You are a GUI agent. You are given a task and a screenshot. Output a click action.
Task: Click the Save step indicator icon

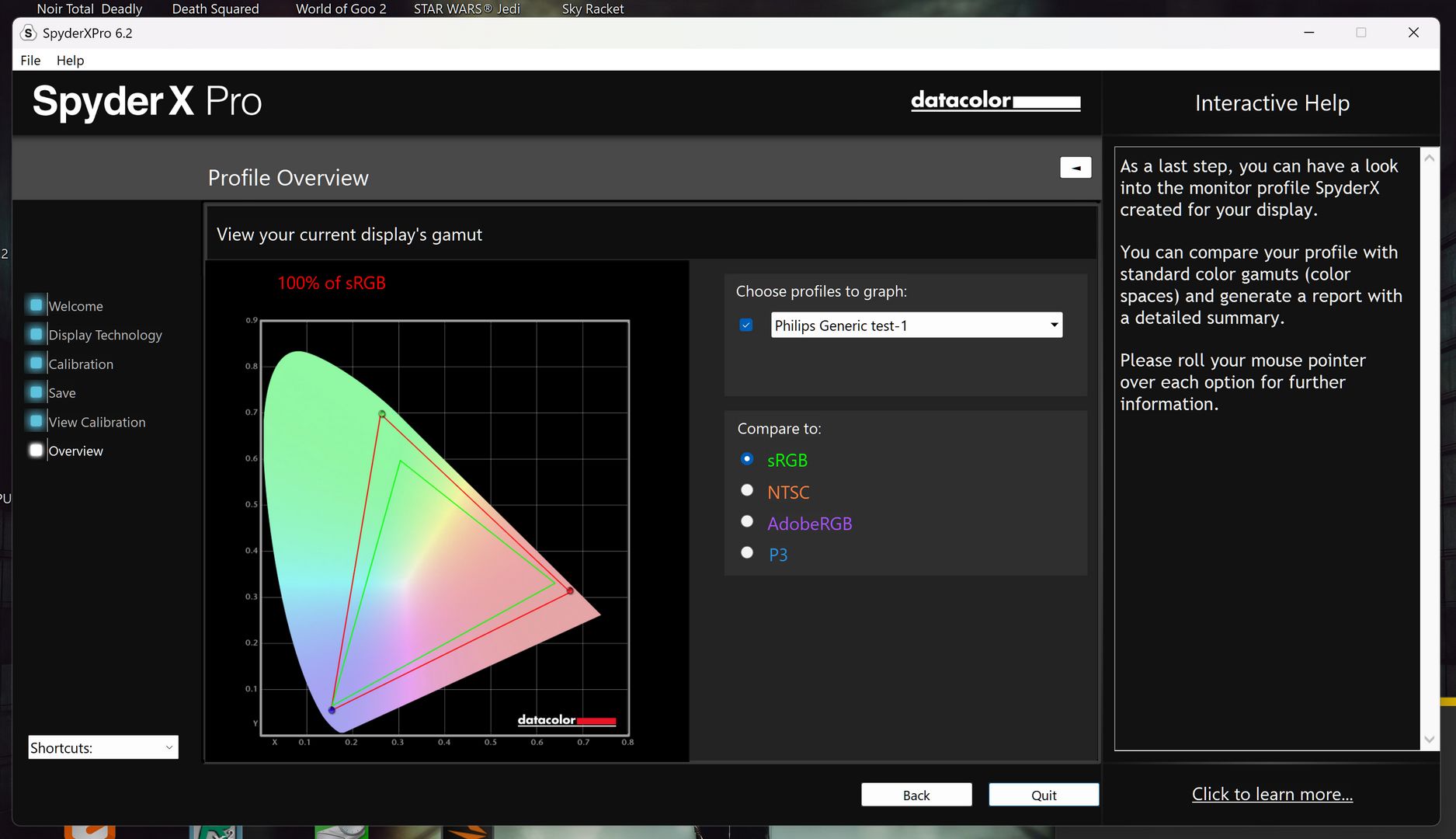(36, 392)
